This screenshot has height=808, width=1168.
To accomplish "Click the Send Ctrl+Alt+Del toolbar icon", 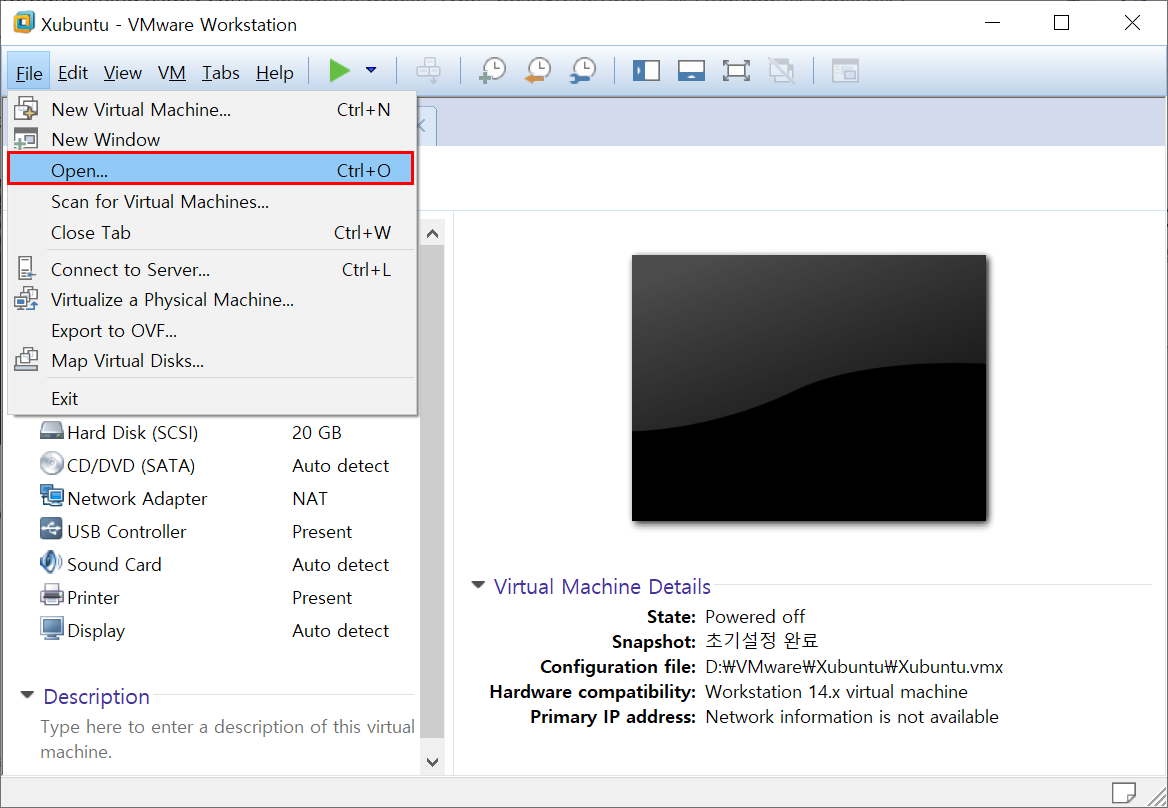I will (x=428, y=71).
